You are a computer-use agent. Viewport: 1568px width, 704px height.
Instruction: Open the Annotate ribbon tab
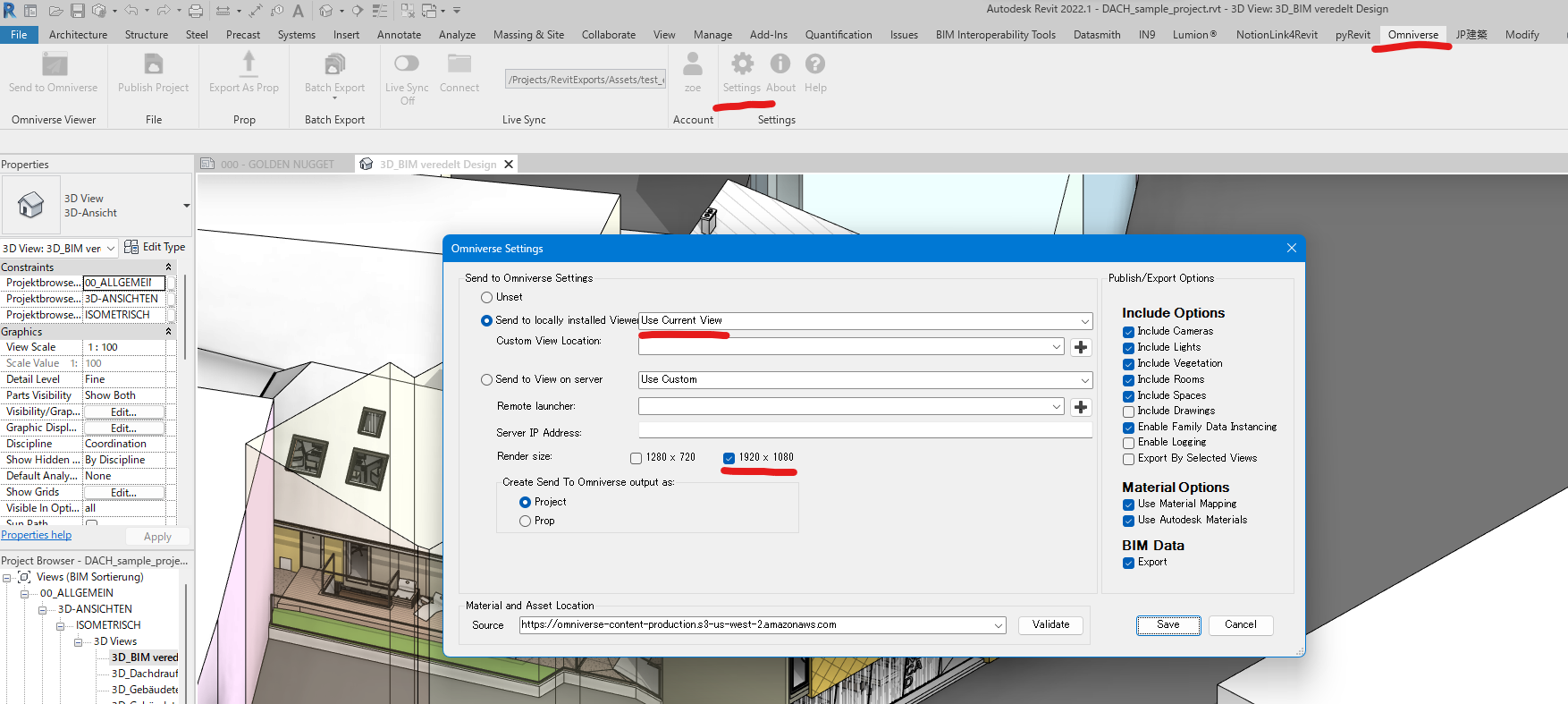pos(399,35)
